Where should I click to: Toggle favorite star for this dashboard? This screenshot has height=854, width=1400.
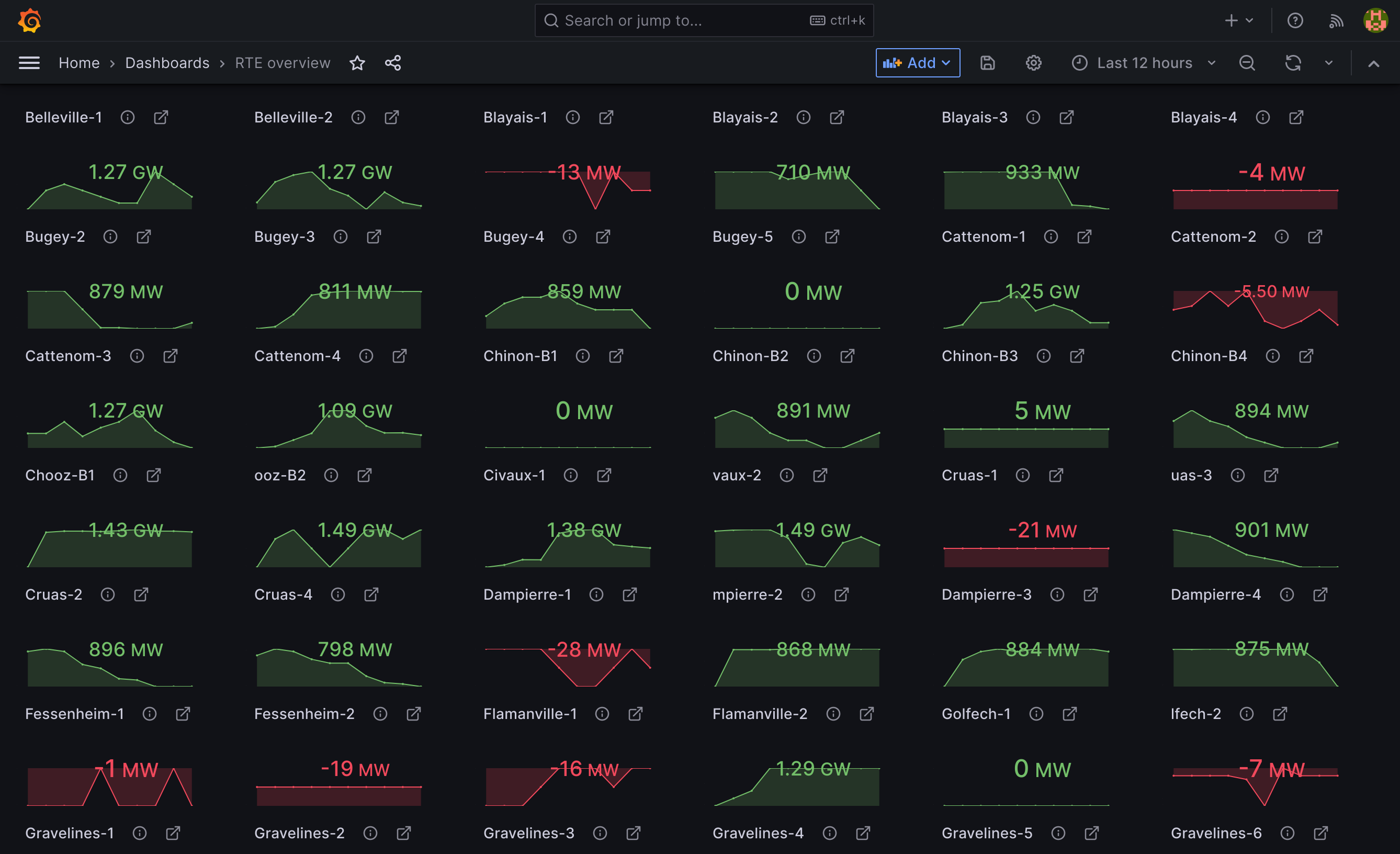pos(357,62)
